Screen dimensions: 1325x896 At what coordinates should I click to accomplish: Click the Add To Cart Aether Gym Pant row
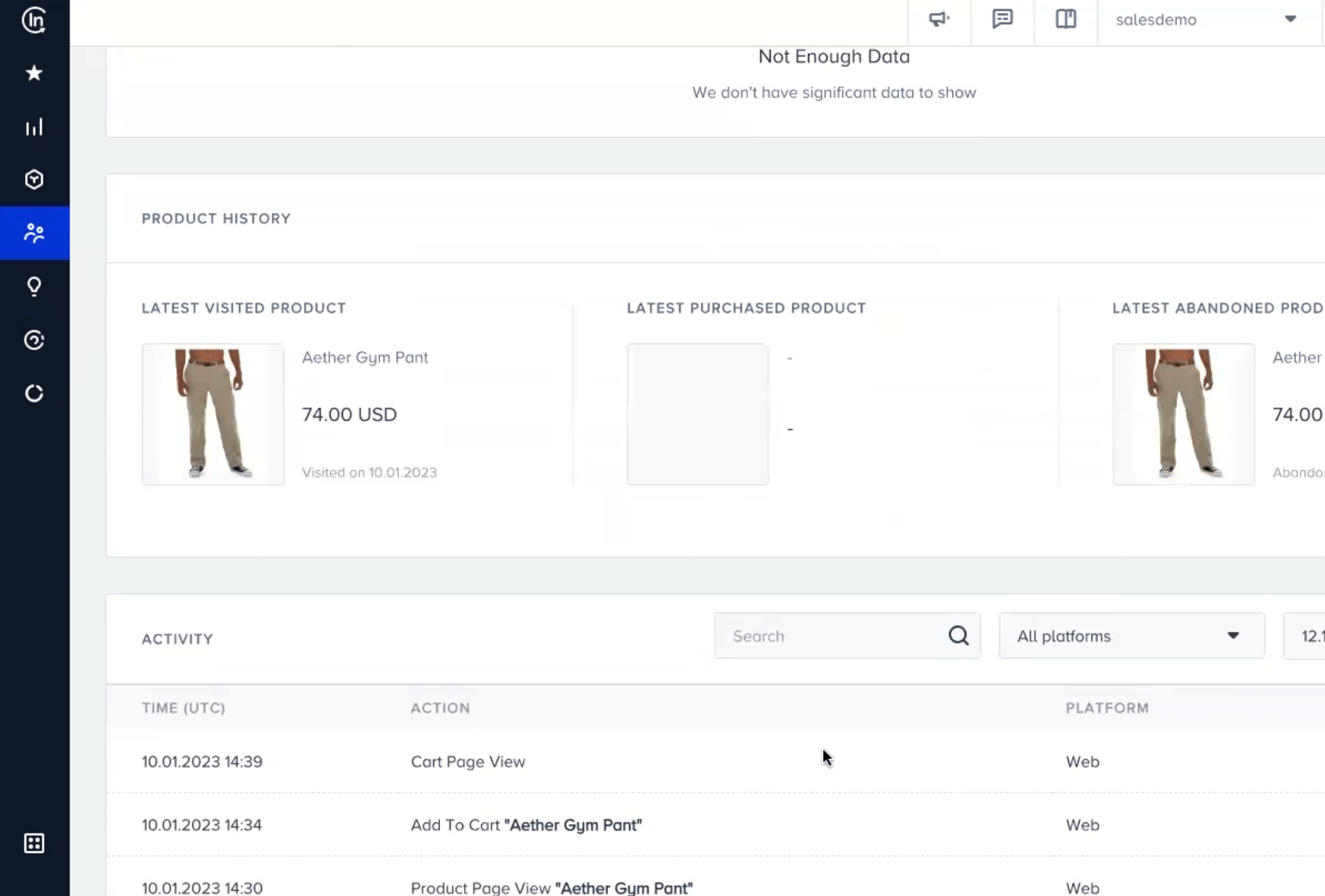pyautogui.click(x=526, y=824)
